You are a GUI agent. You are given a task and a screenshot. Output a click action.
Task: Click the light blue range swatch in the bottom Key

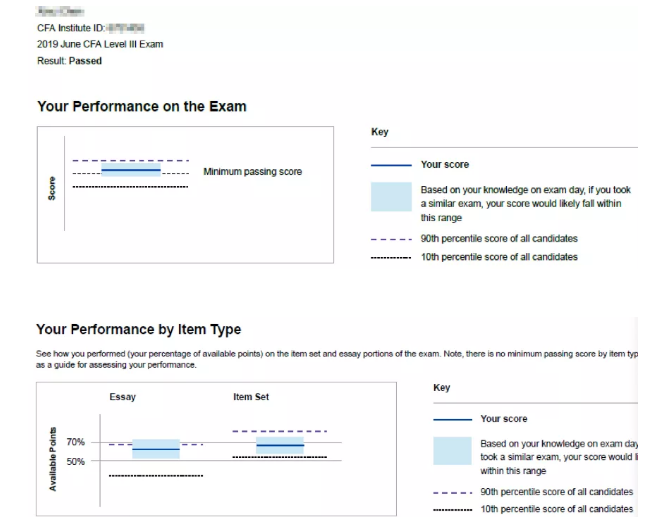coord(451,450)
